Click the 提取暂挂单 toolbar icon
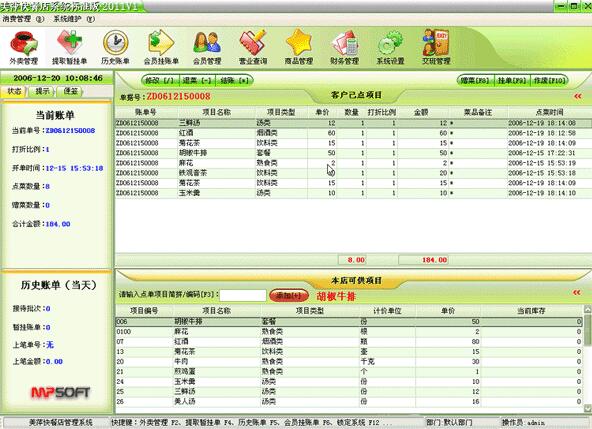 coord(69,48)
